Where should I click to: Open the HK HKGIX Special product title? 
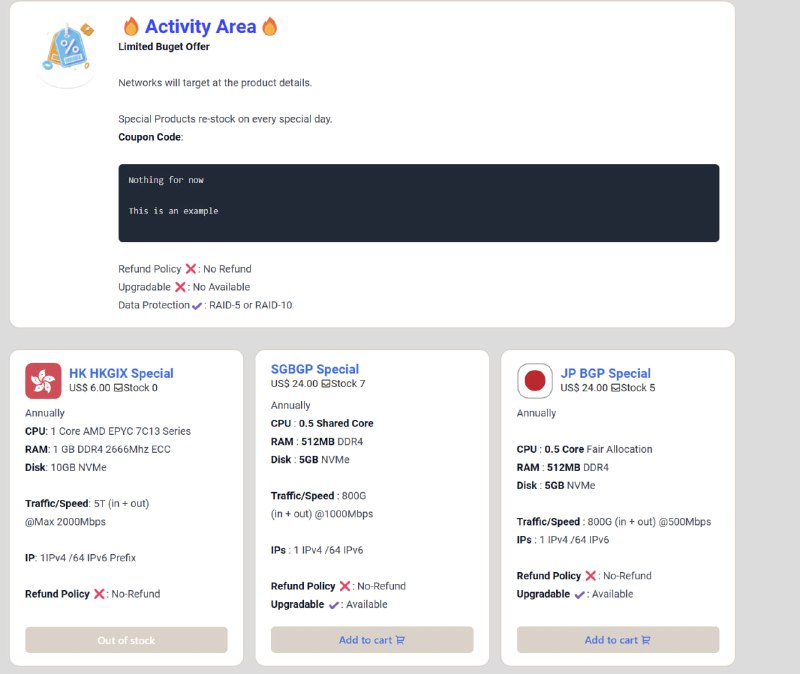click(121, 373)
